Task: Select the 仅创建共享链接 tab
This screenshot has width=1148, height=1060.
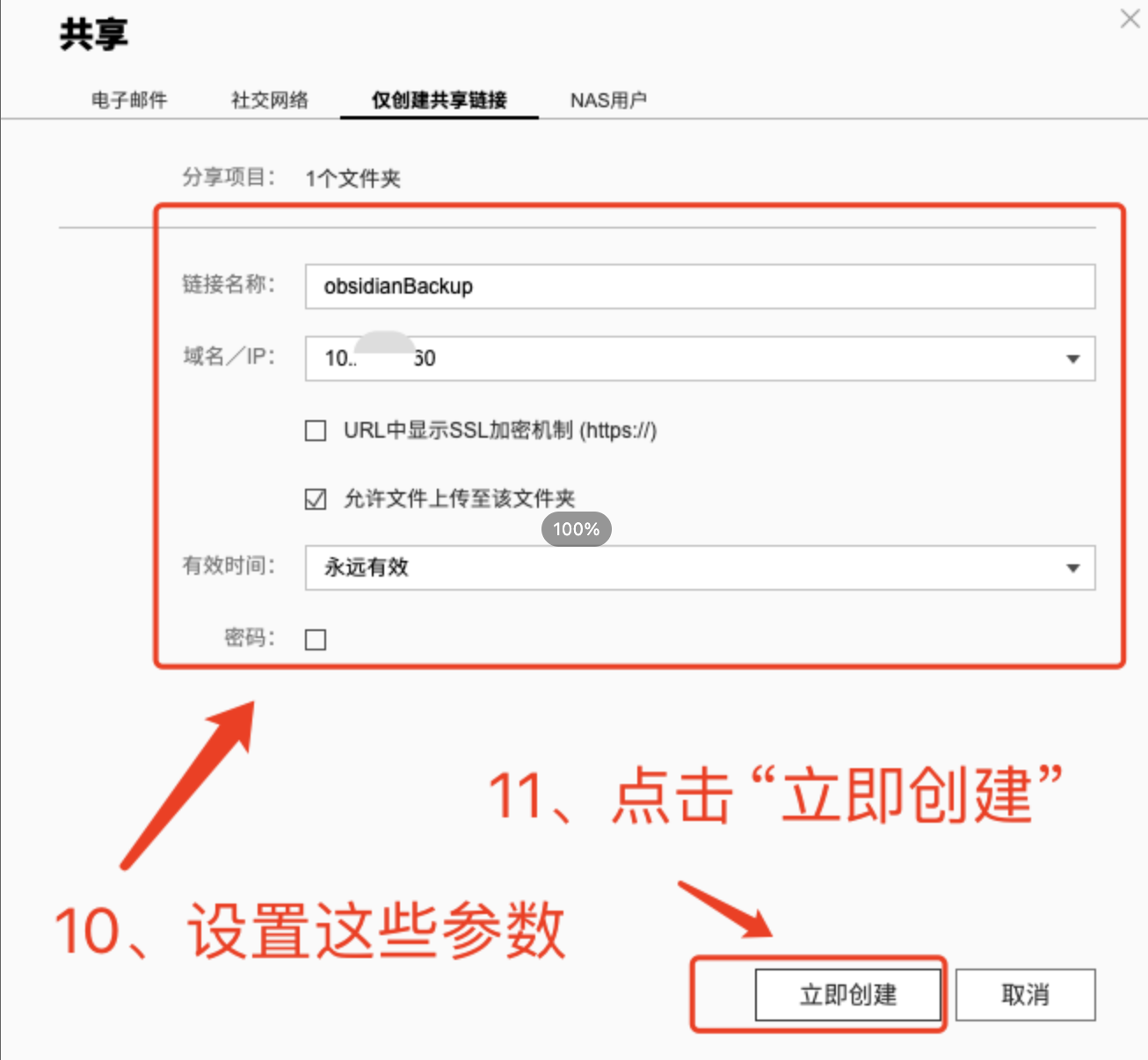Action: 439,100
